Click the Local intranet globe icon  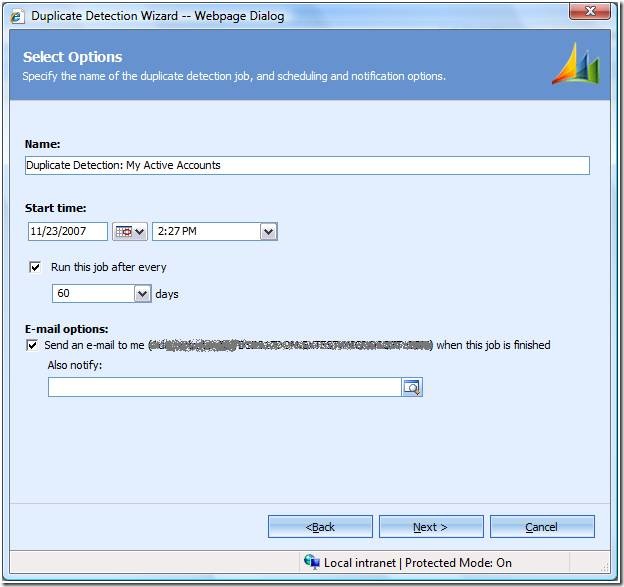(312, 563)
